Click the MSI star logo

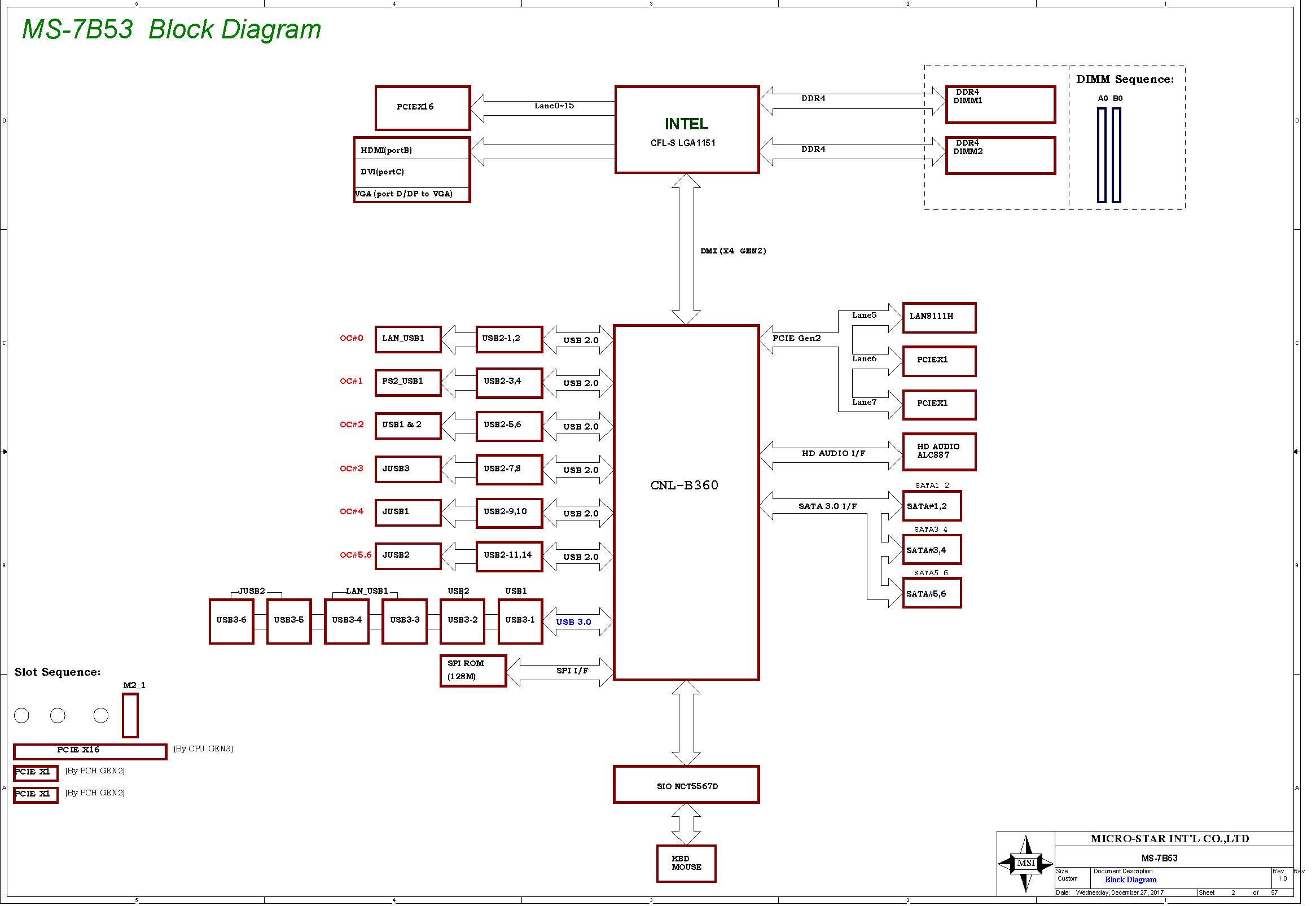pyautogui.click(x=1025, y=863)
